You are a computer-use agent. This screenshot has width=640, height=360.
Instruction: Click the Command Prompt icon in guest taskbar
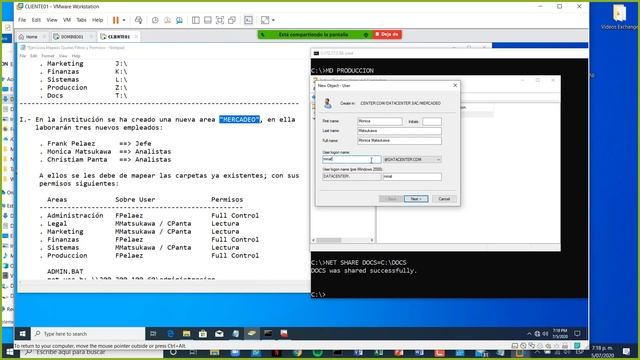pyautogui.click(x=268, y=334)
